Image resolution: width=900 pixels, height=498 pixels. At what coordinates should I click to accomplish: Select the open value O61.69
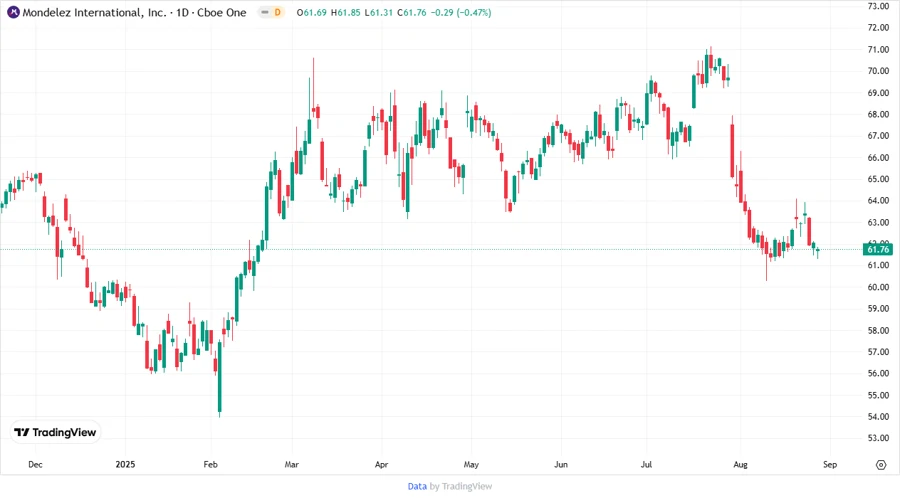pyautogui.click(x=312, y=12)
